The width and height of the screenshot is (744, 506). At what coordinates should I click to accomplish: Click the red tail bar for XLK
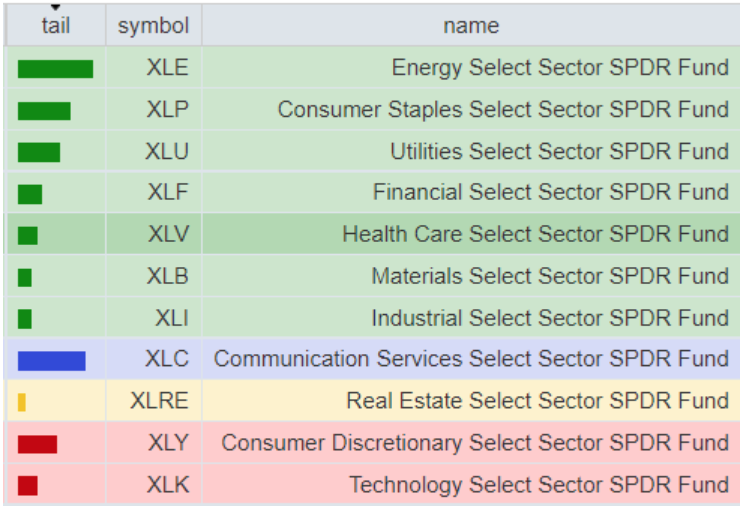click(x=28, y=486)
